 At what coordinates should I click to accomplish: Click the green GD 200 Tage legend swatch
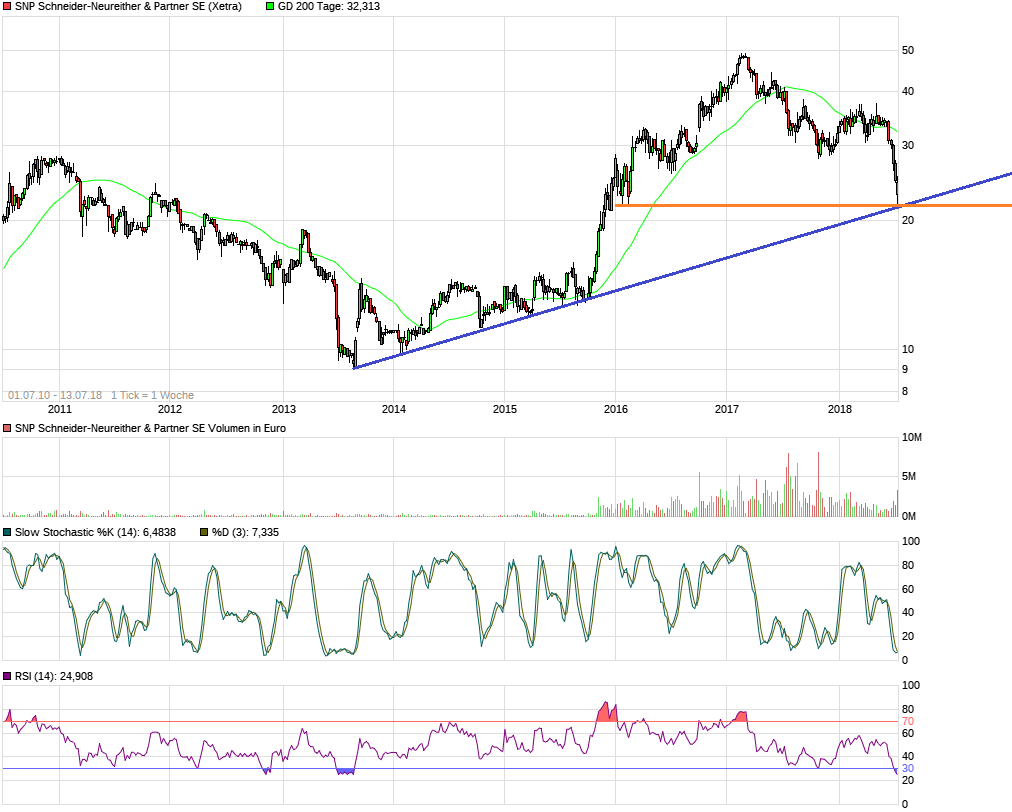tap(270, 6)
